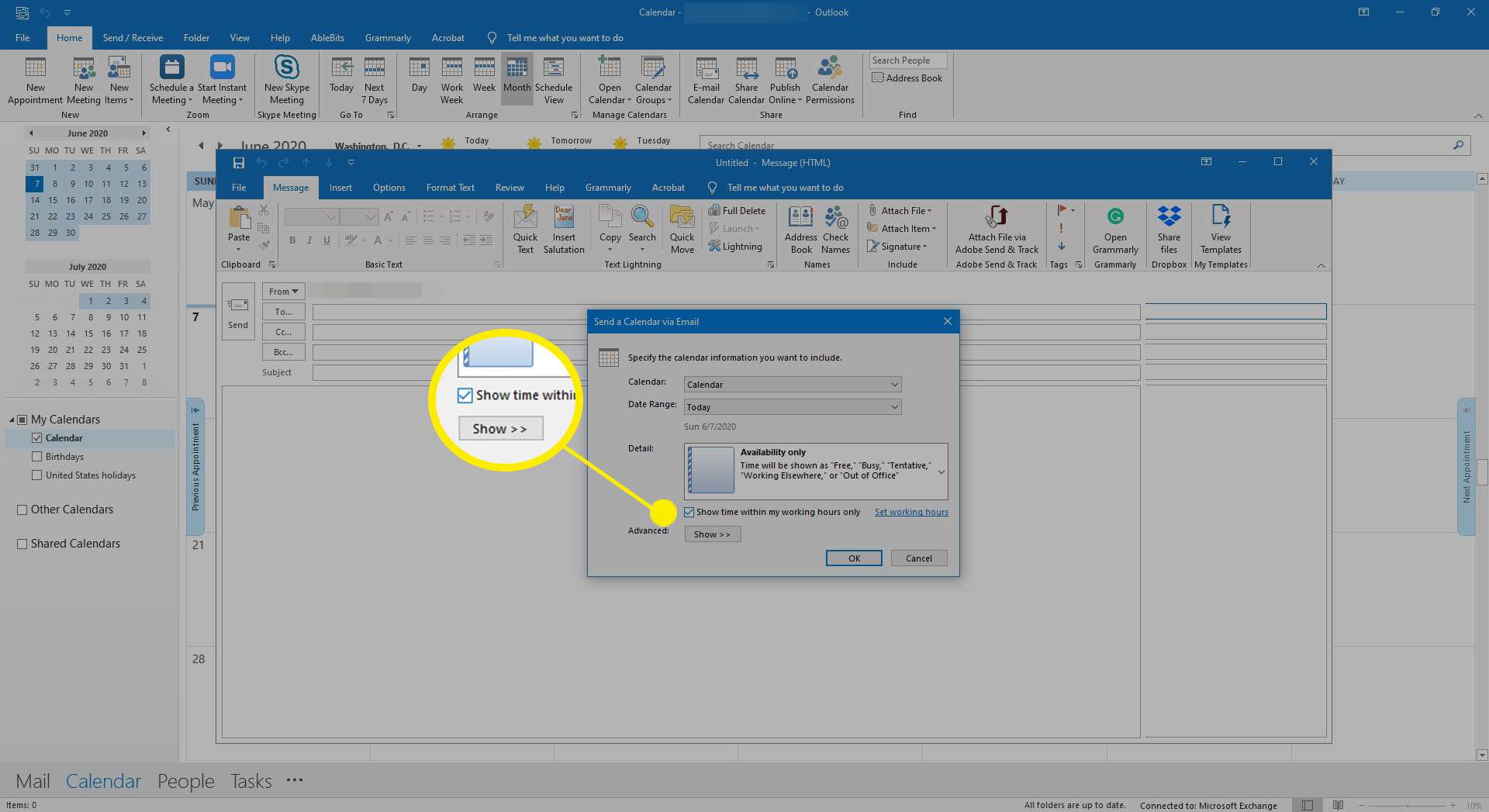
Task: Open the Open Calendar dropdown
Action: click(x=610, y=80)
